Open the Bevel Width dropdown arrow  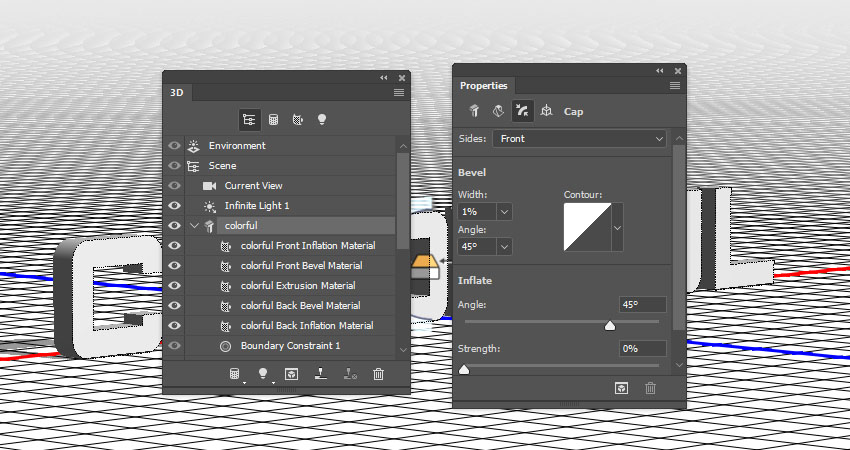pos(504,212)
